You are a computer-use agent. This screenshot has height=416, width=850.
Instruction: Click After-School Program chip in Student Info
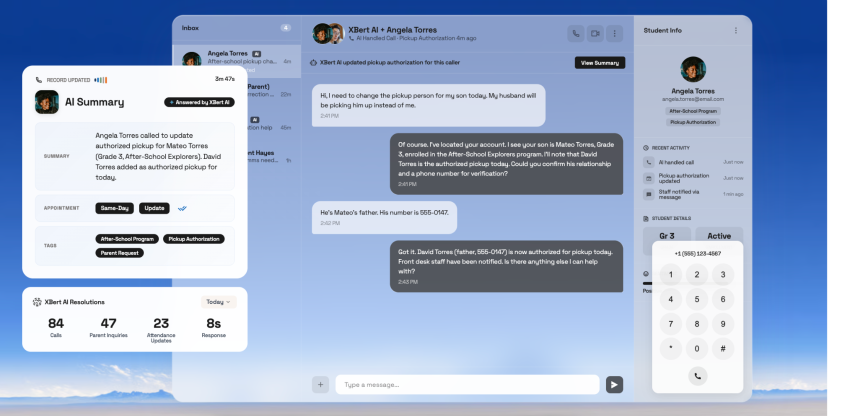[693, 111]
